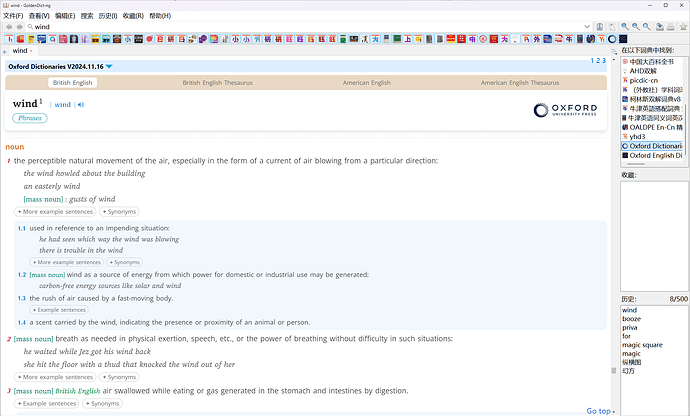
Task: Expand Example sentences under sense 1.3
Action: (x=59, y=310)
